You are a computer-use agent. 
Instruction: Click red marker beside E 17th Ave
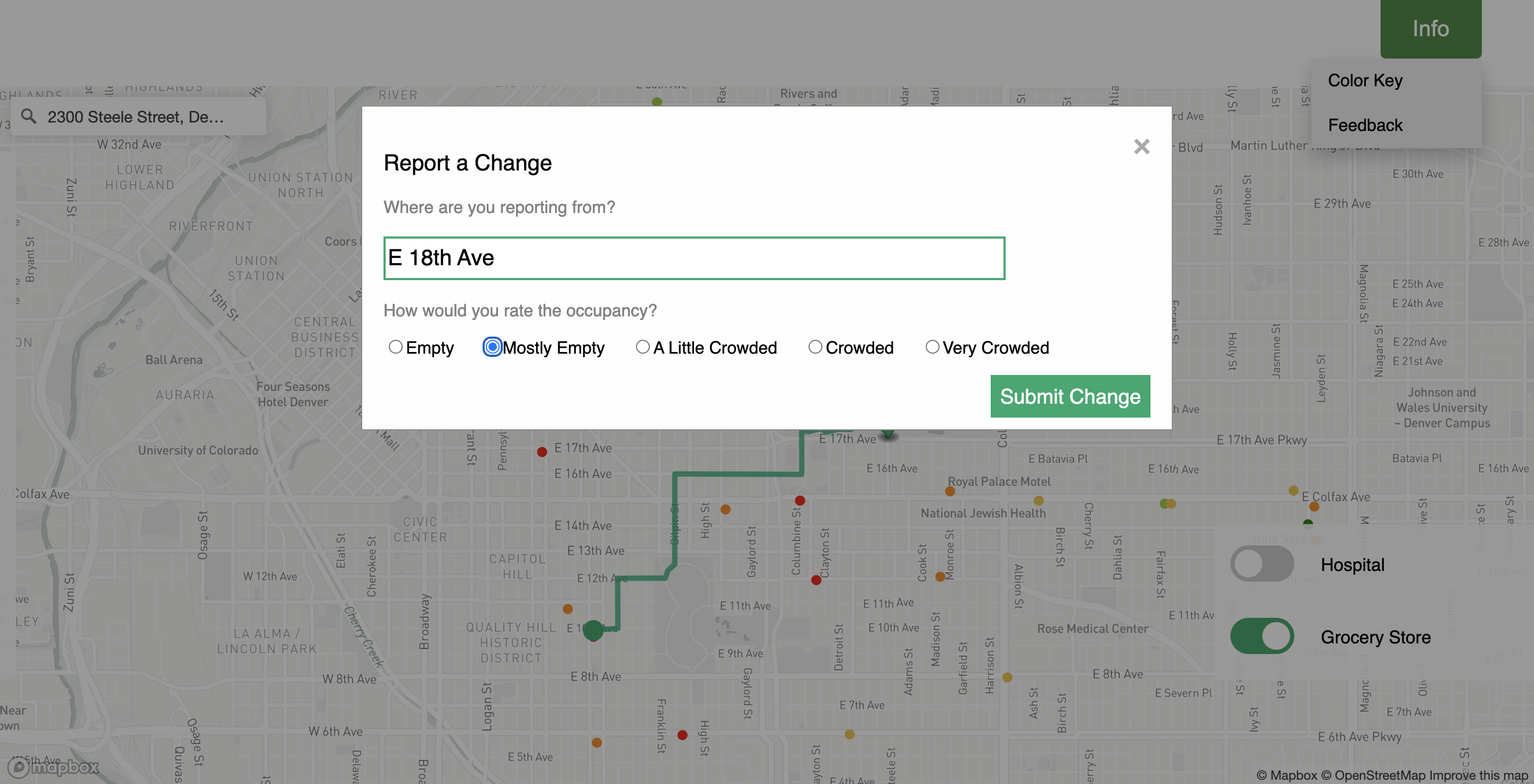click(x=542, y=452)
